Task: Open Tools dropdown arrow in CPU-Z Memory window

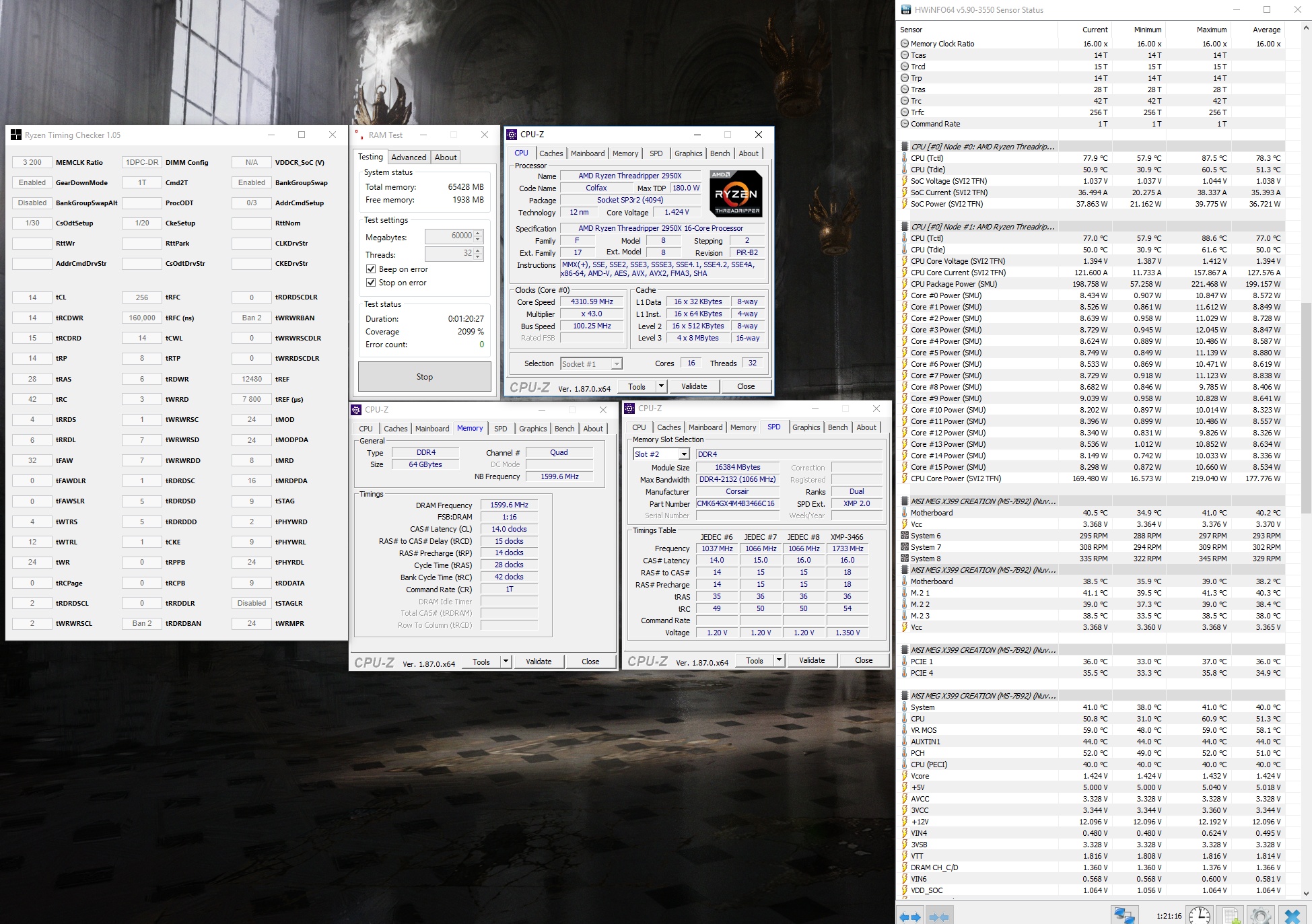Action: [506, 662]
